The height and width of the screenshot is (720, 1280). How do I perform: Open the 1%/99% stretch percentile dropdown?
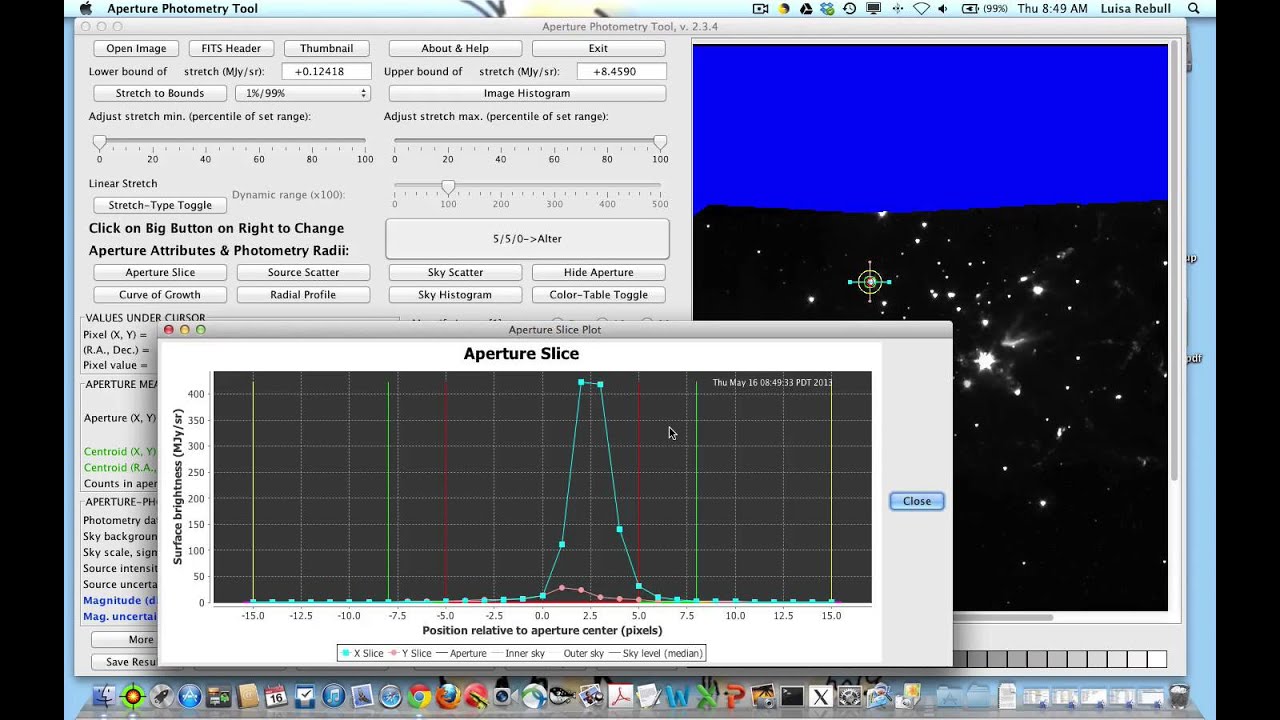coord(303,93)
